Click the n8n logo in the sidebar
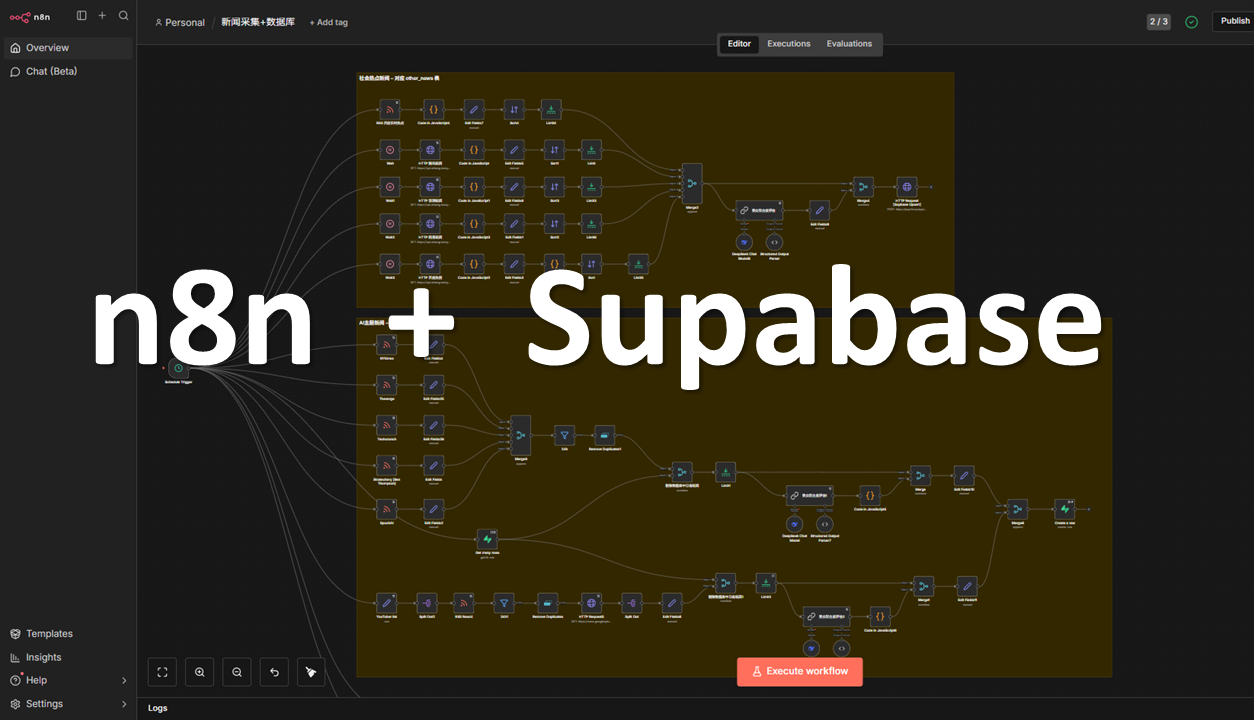 [30, 16]
